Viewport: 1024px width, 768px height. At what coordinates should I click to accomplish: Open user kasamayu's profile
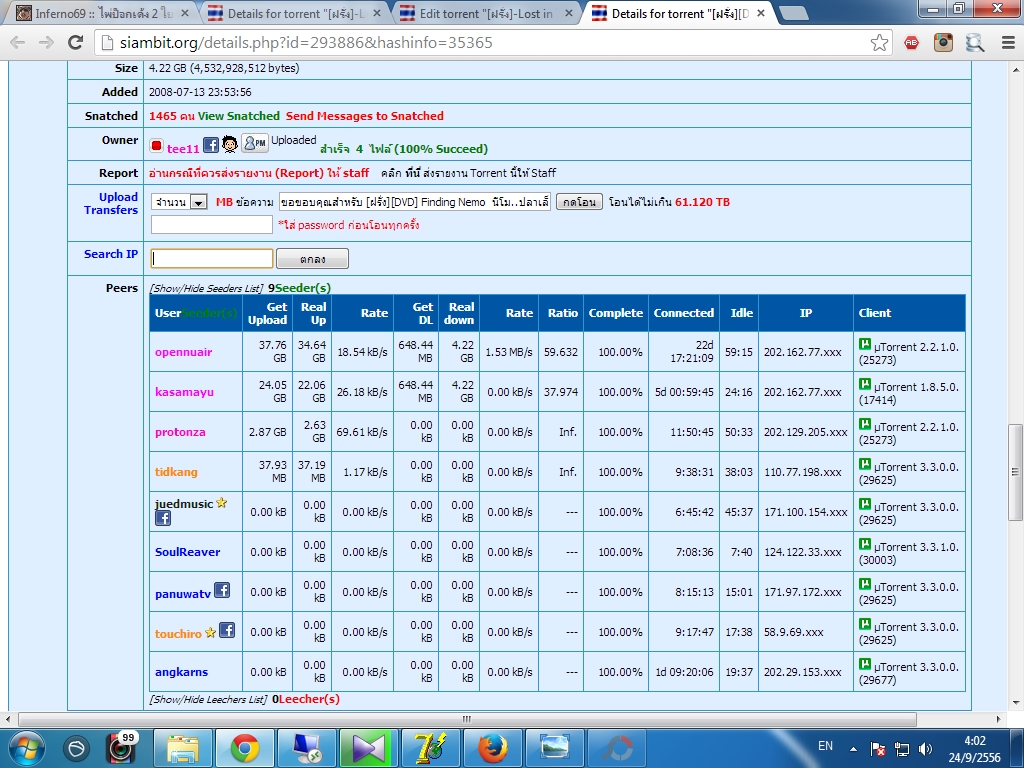click(x=184, y=392)
